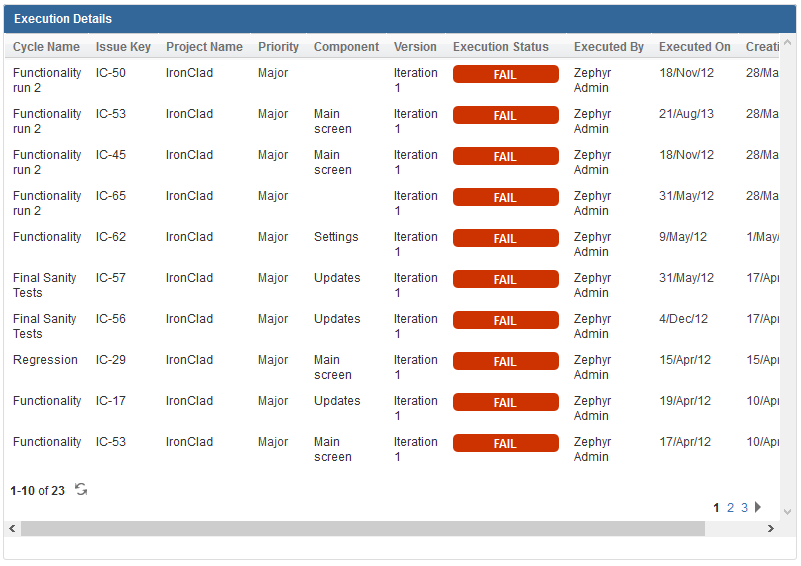Viewport: 801px width, 566px height.
Task: Click the FAIL status for IC-57
Action: (x=505, y=279)
